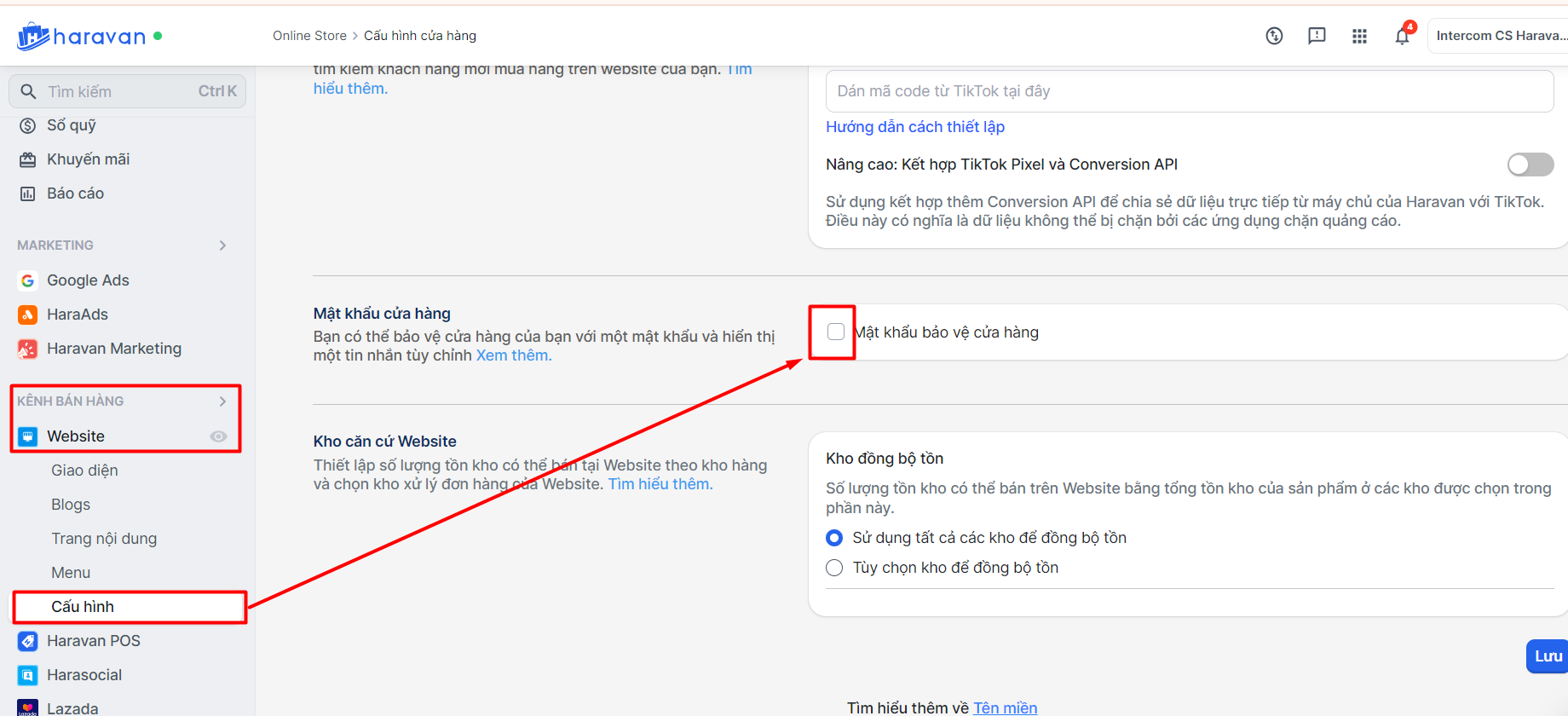Expand the MARKETING section chevron

[x=222, y=245]
